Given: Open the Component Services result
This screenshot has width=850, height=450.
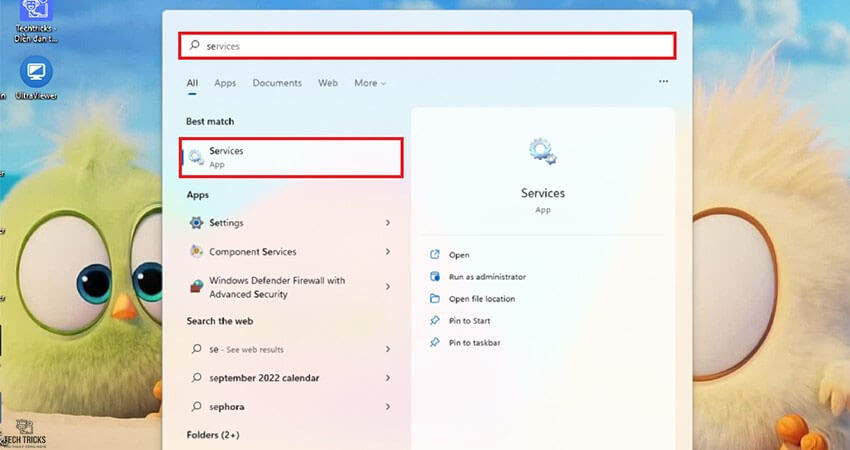Looking at the screenshot, I should pyautogui.click(x=292, y=252).
